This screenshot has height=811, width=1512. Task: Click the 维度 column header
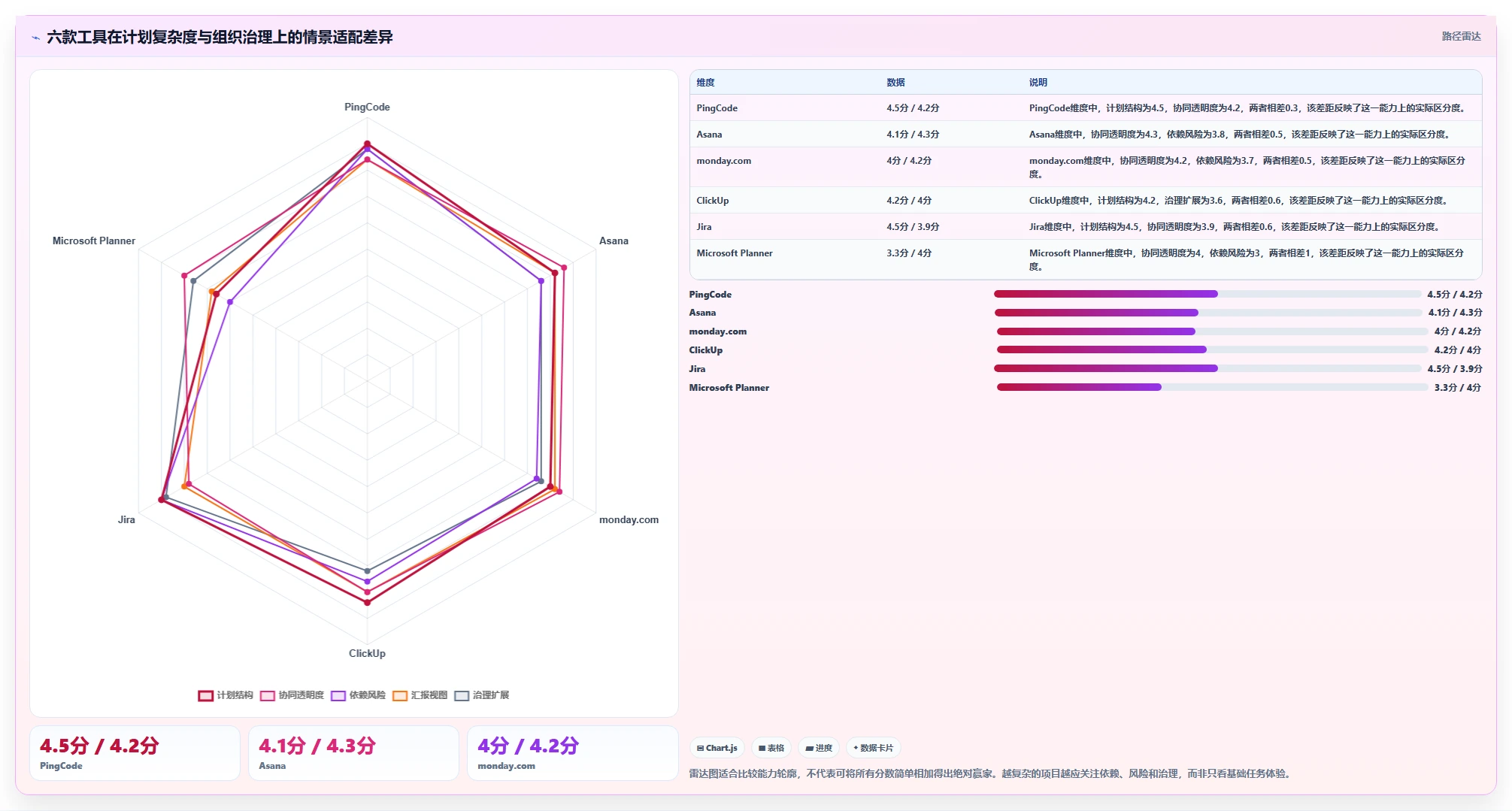[x=705, y=83]
